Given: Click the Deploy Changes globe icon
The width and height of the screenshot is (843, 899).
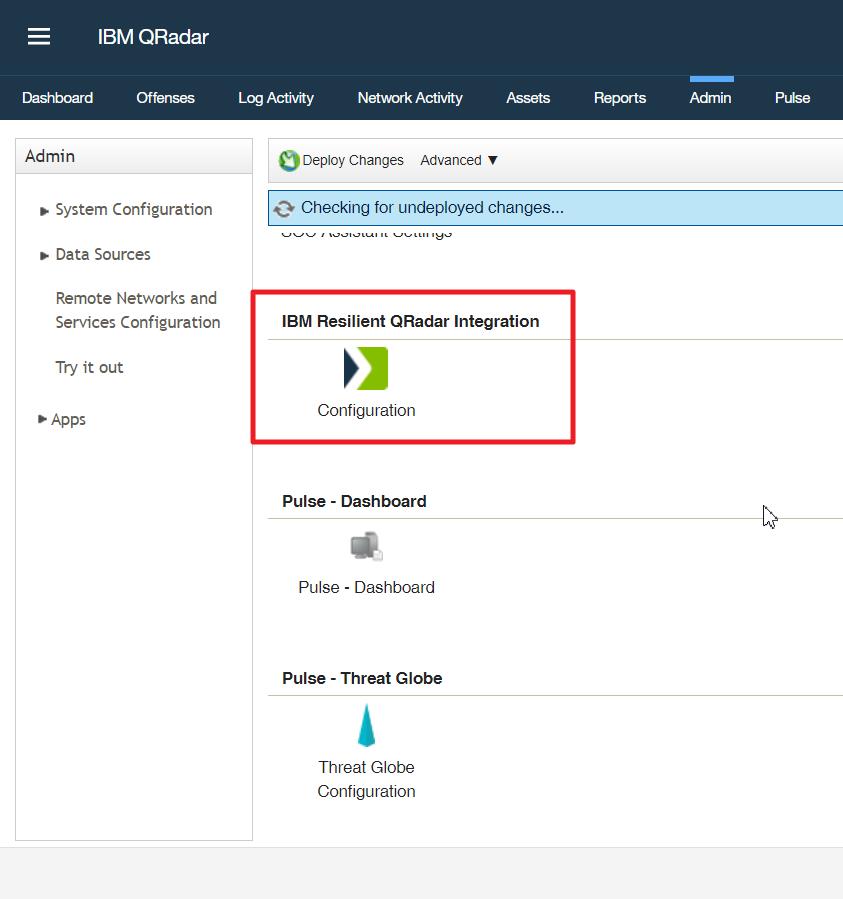Looking at the screenshot, I should [290, 159].
